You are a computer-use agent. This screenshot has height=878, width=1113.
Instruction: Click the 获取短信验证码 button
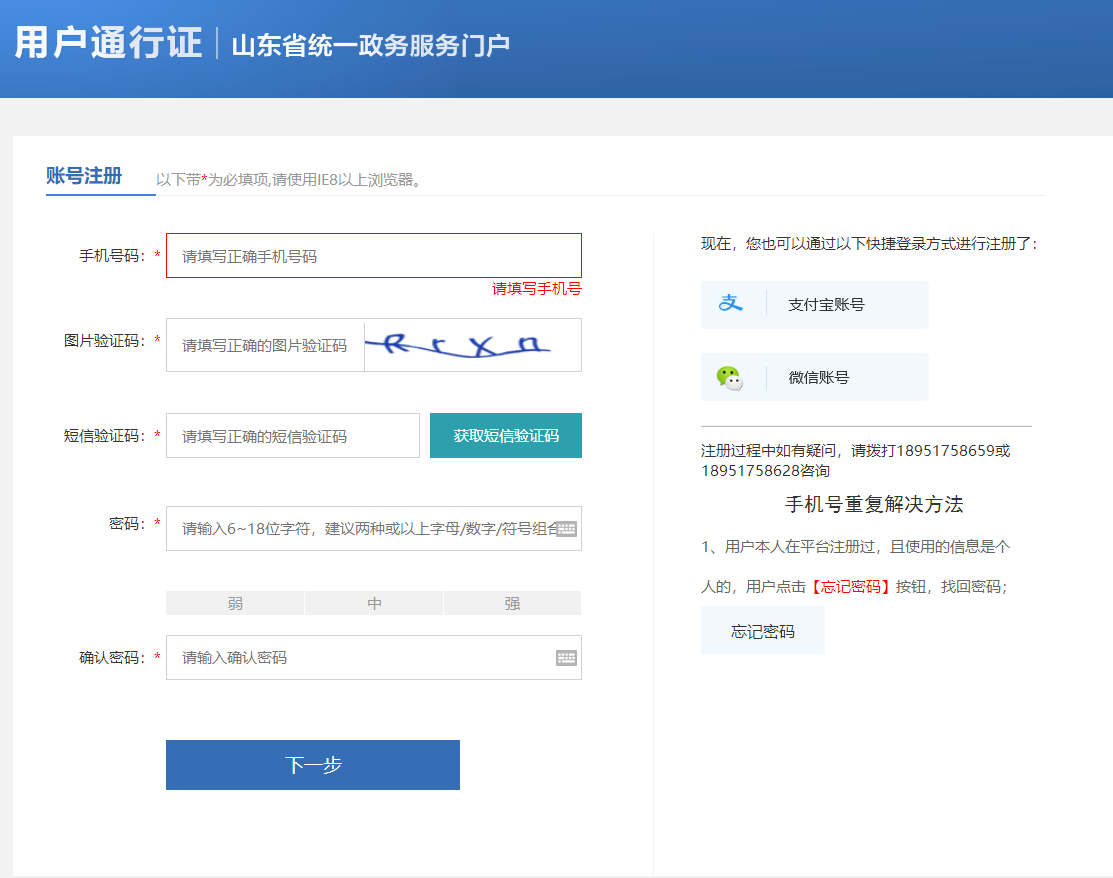[x=505, y=435]
